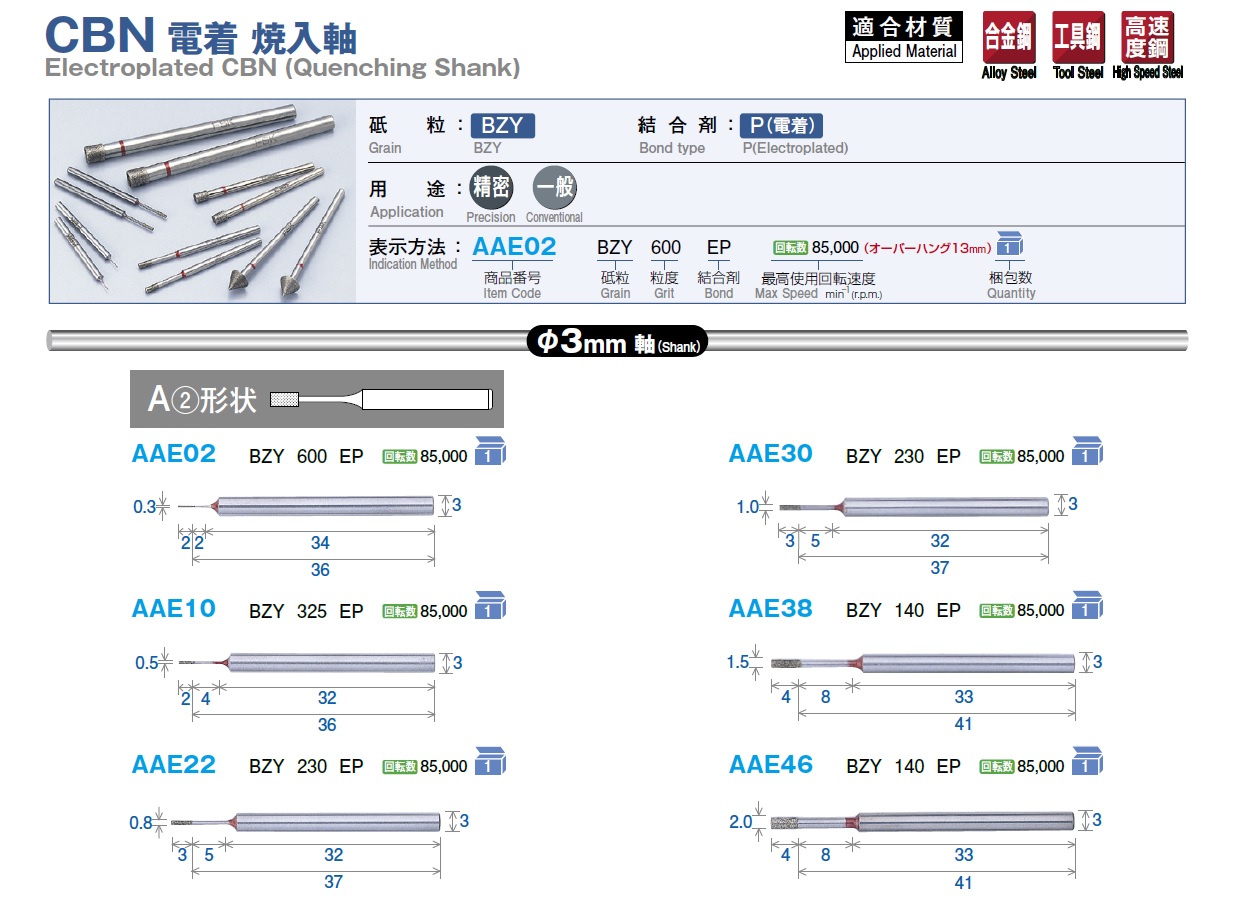Click the Alloy Steel material icon
1243x907 pixels.
[x=1008, y=38]
